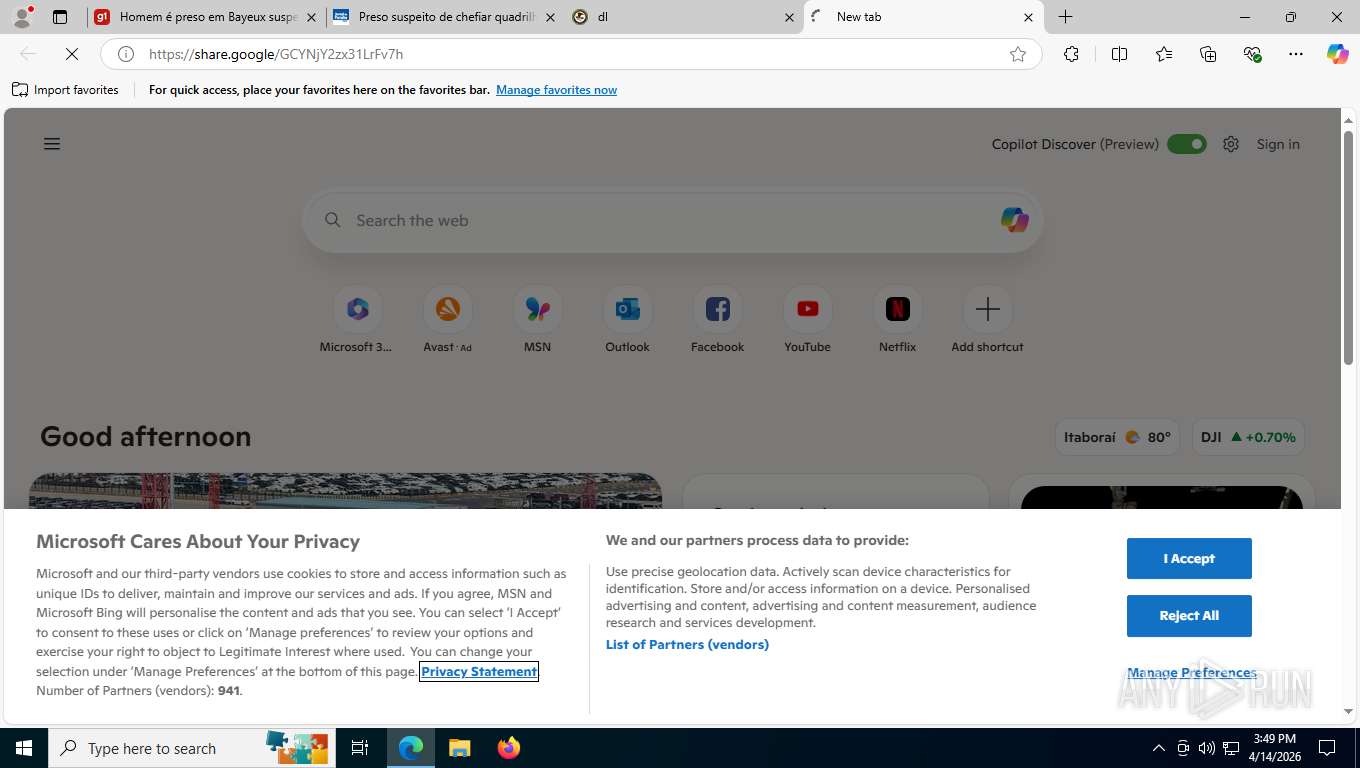Viewport: 1360px width, 768px height.
Task: Open the YouTube shortcut
Action: tap(808, 320)
